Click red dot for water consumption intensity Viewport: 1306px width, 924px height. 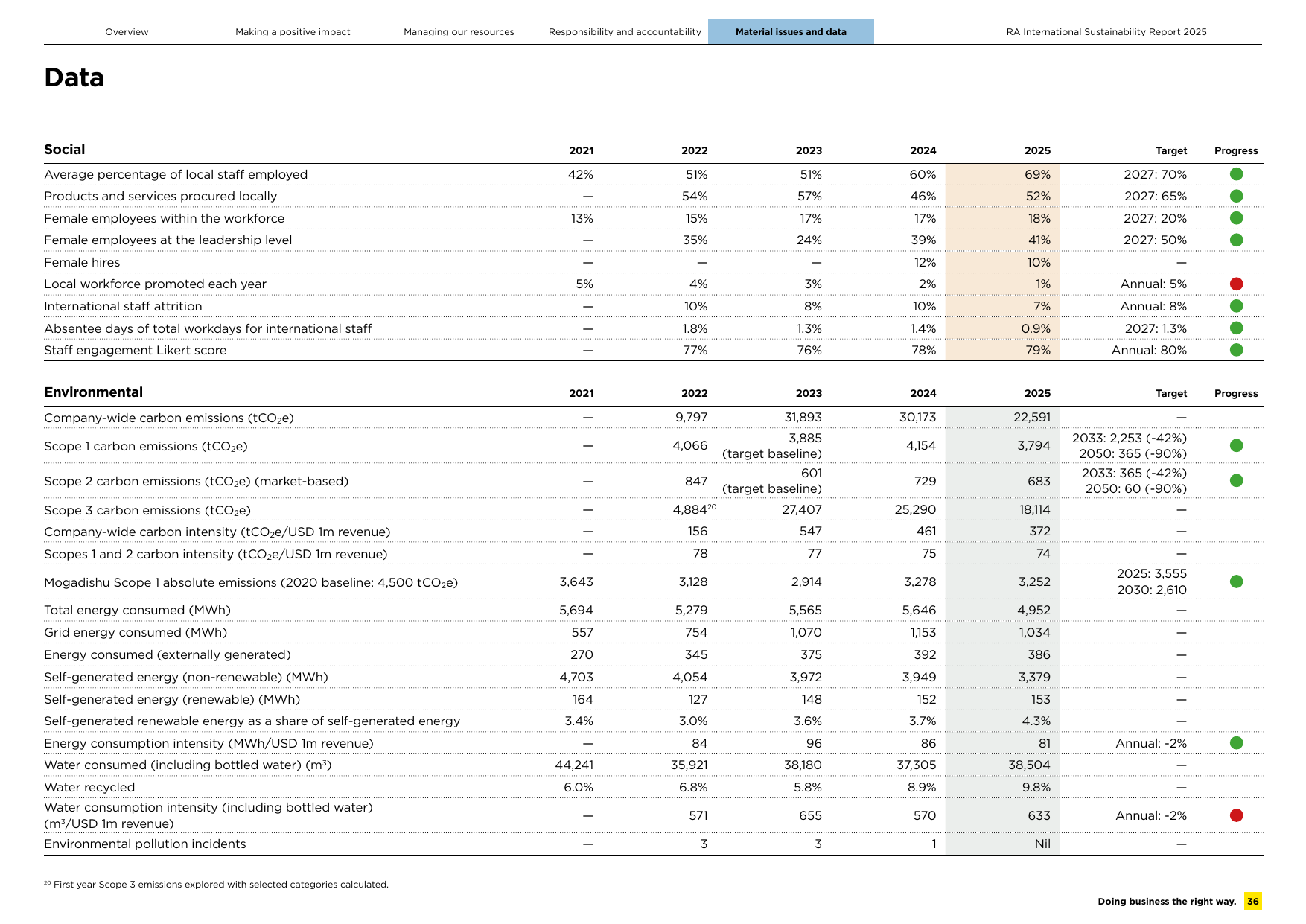click(1237, 815)
